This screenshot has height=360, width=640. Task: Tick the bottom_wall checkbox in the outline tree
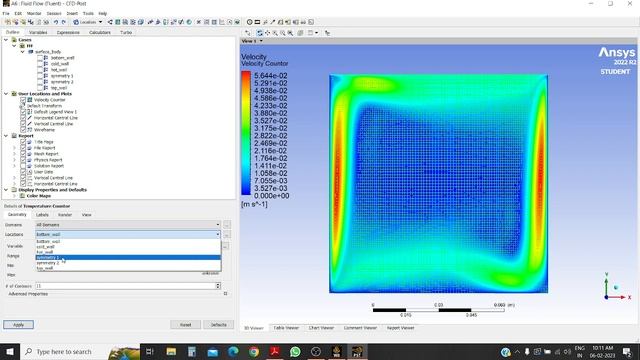[40, 58]
